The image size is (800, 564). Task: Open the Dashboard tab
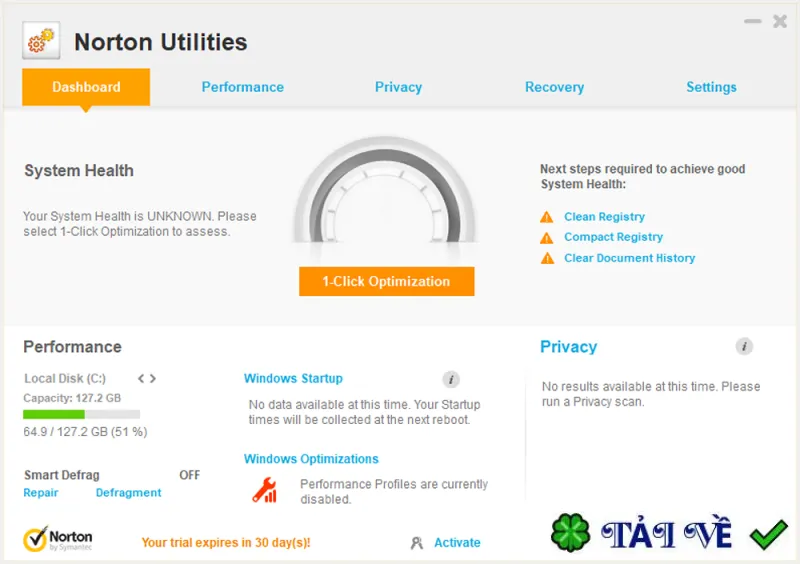86,87
